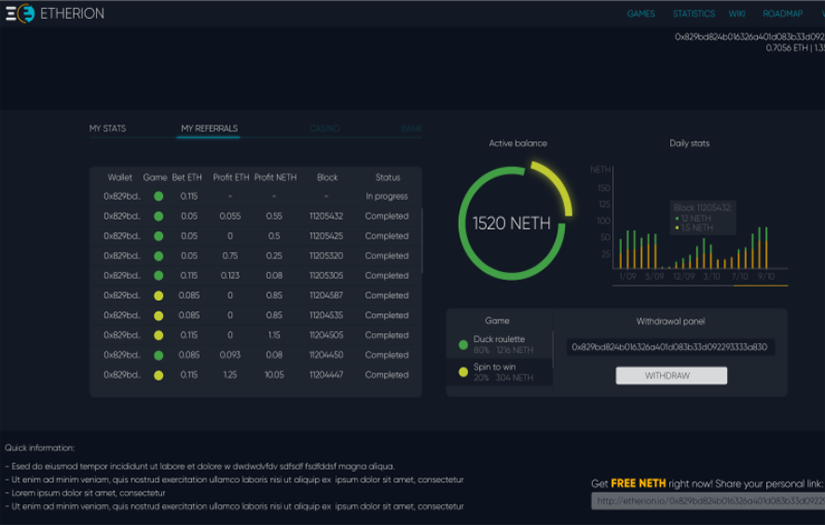Click the 0.7056 ETH balance text
This screenshot has height=525, width=825.
[x=786, y=48]
